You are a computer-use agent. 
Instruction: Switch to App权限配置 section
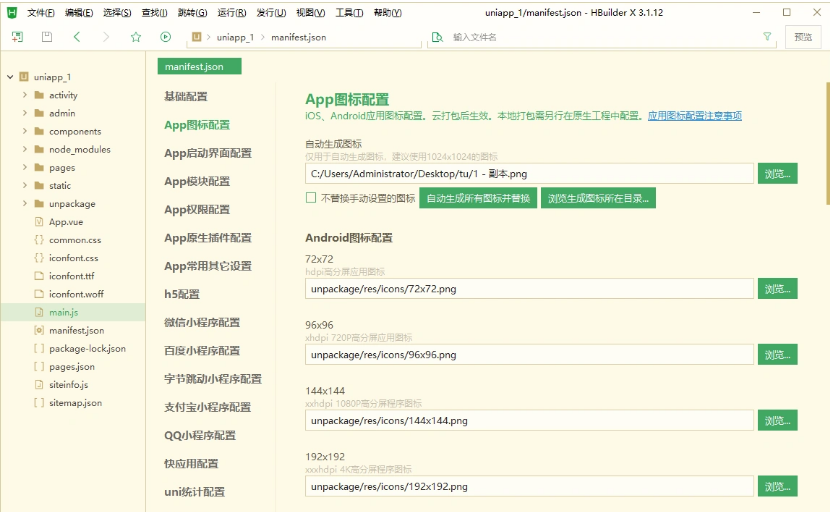click(x=197, y=210)
